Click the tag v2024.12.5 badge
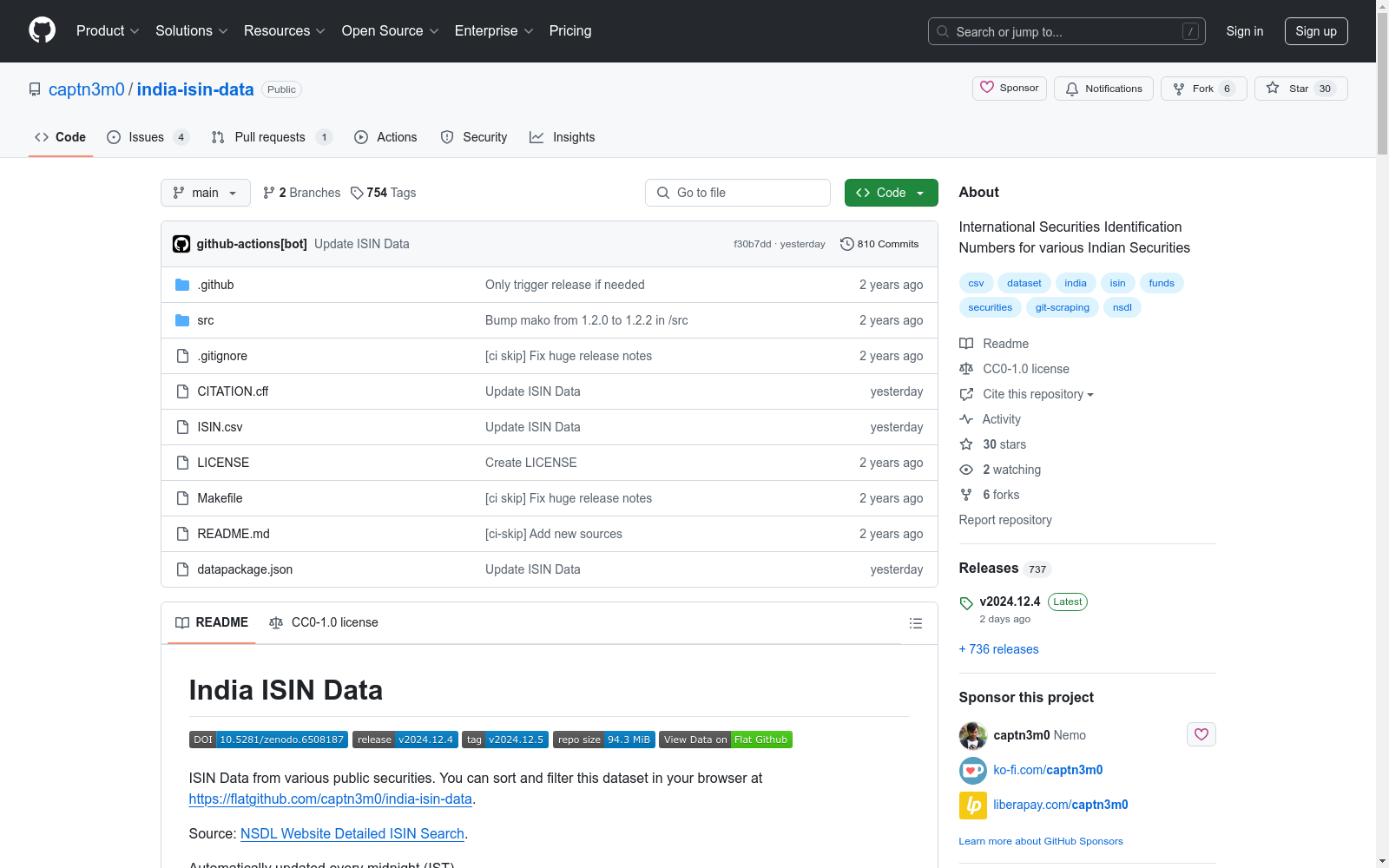The height and width of the screenshot is (868, 1389). click(x=505, y=740)
